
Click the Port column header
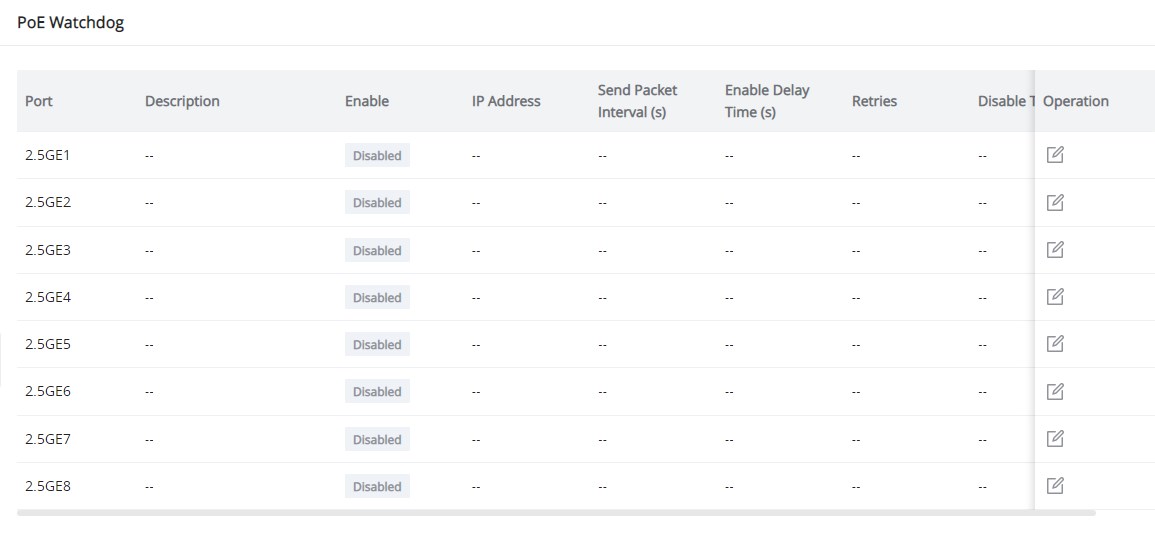coord(39,101)
